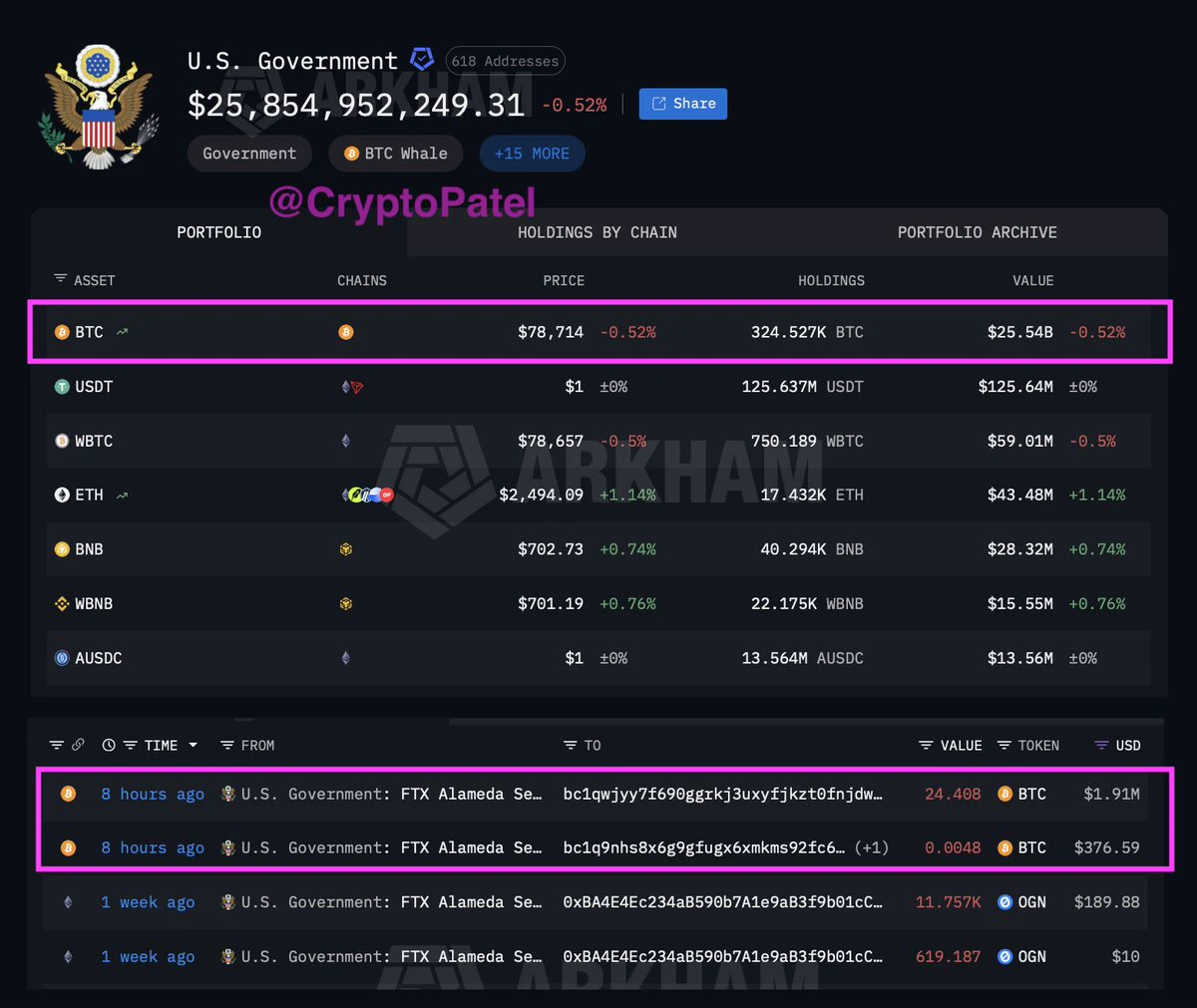Click the Bitcoin chain icon in $376.59 row

pos(68,848)
